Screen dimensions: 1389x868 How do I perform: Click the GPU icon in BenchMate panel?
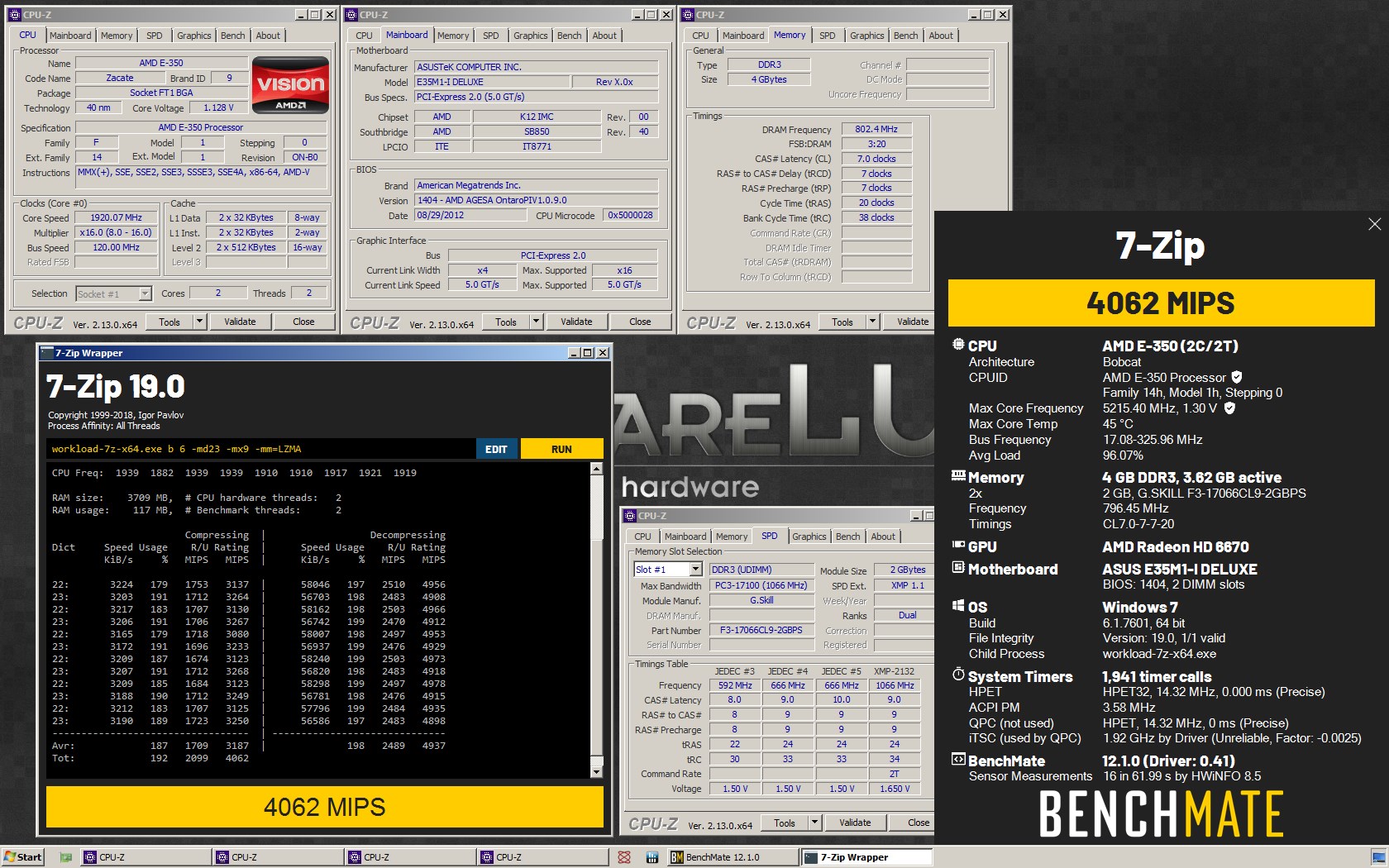957,546
